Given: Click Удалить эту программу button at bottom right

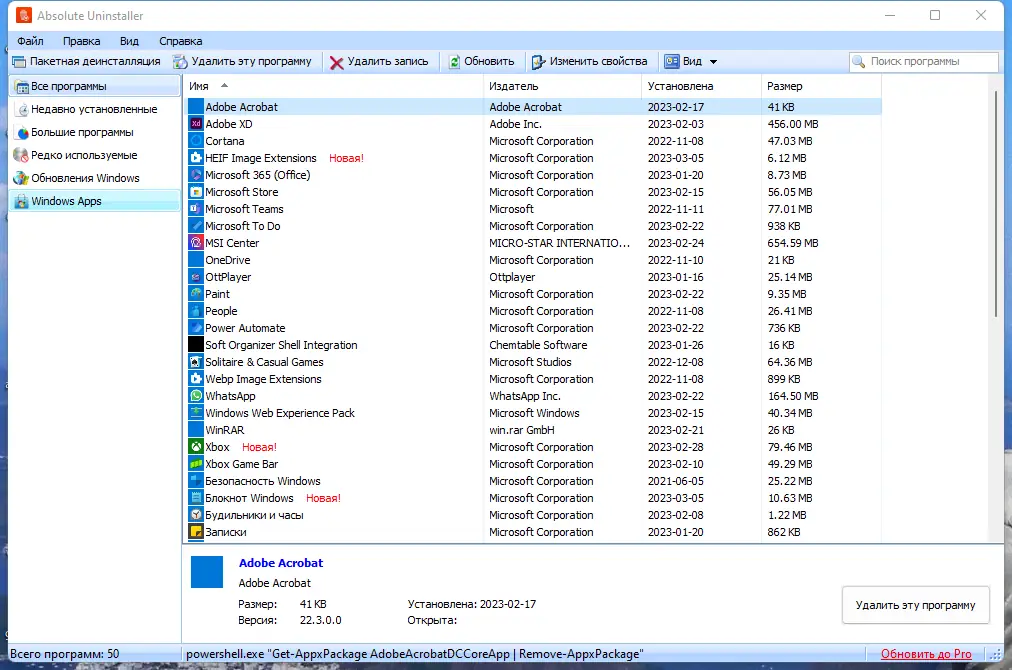Looking at the screenshot, I should tap(915, 605).
